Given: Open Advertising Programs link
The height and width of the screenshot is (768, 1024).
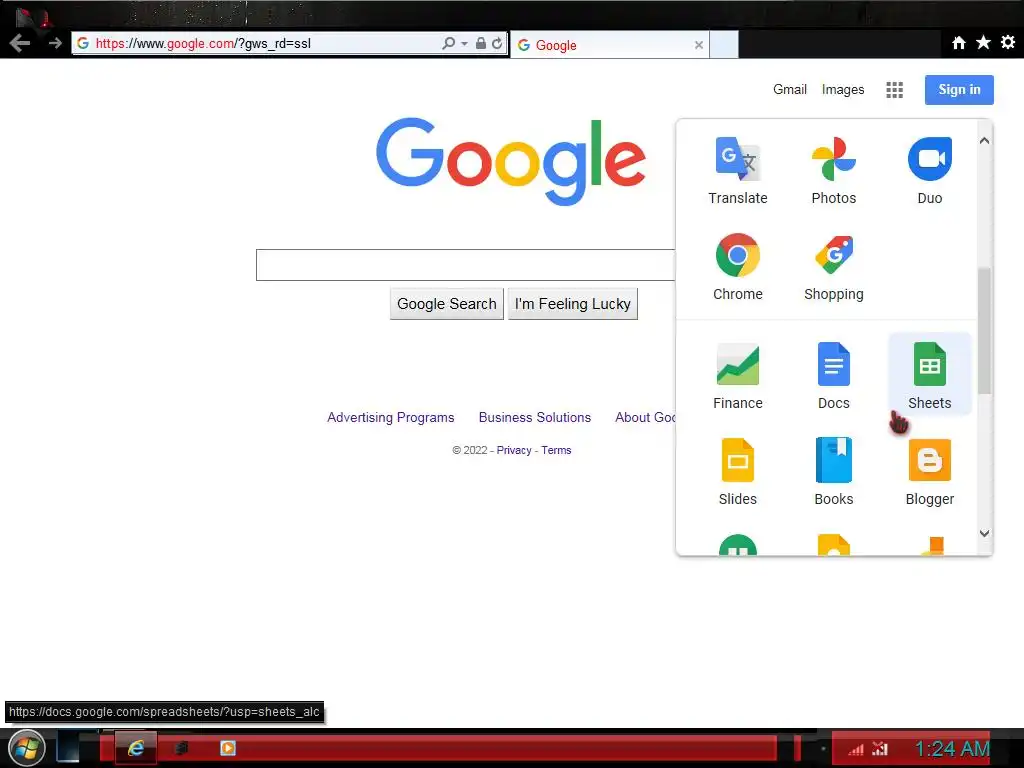Looking at the screenshot, I should (x=391, y=417).
